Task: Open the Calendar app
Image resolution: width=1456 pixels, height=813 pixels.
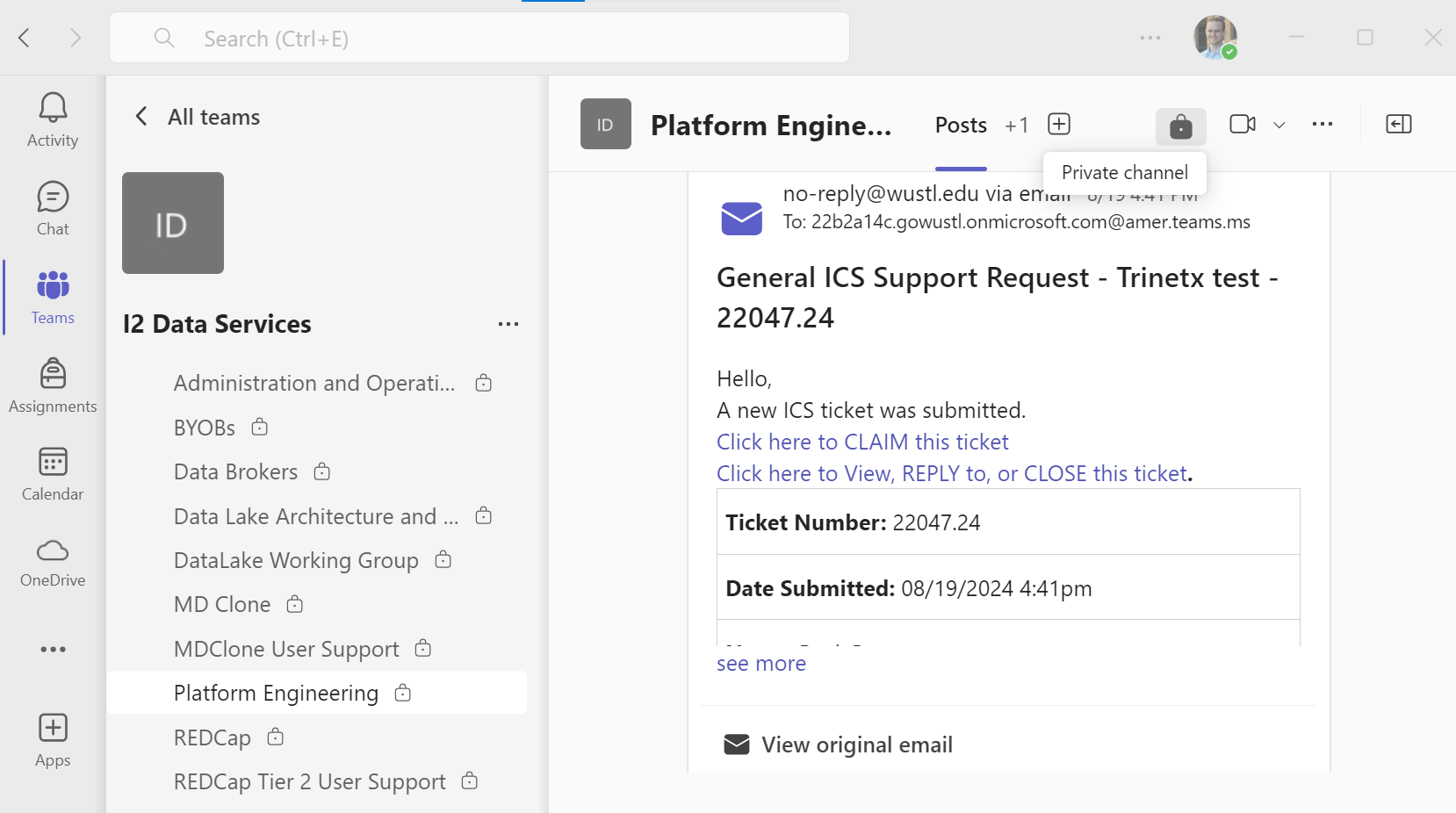Action: 53,474
